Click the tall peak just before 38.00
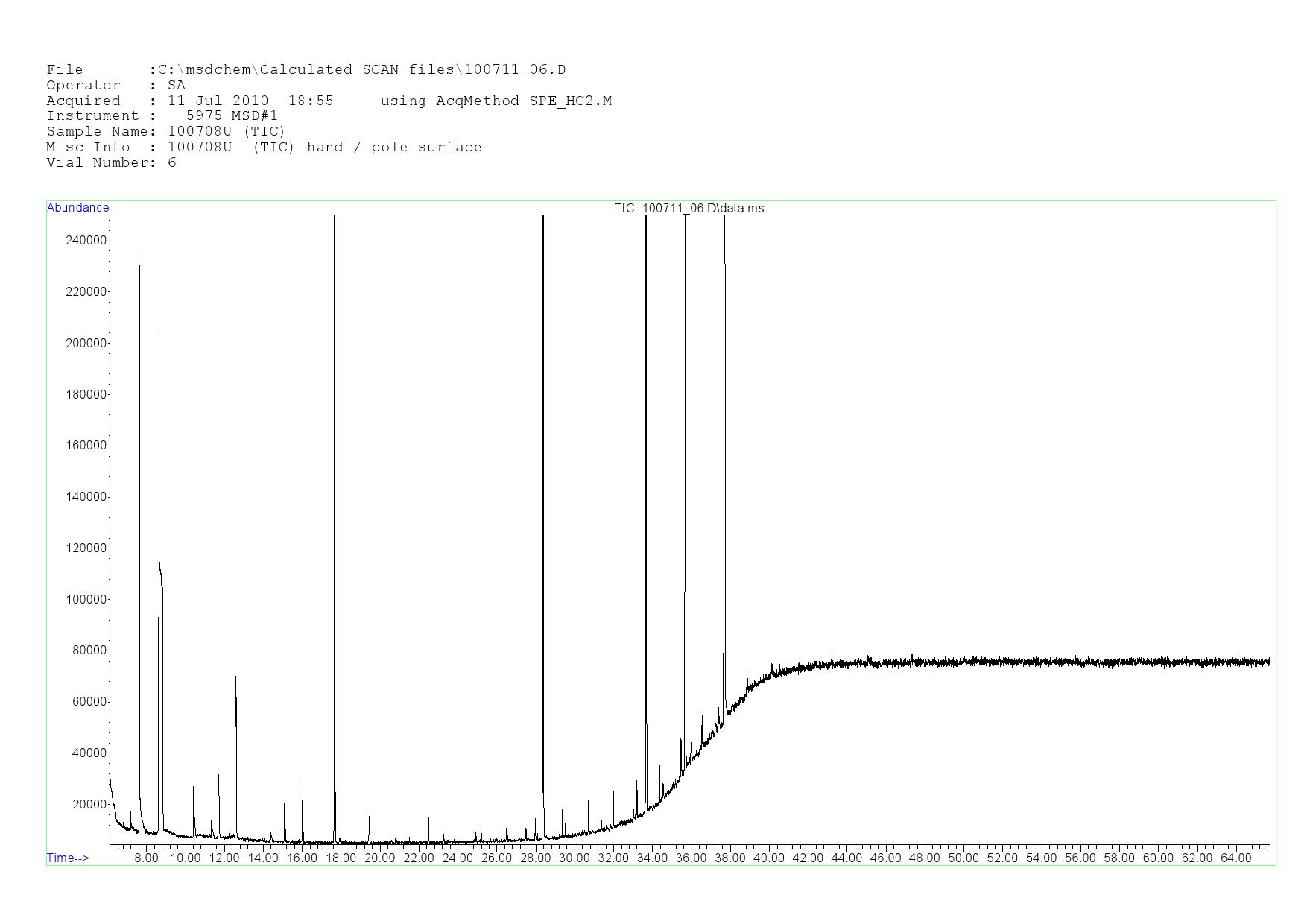Image resolution: width=1307 pixels, height=924 pixels. (724, 447)
